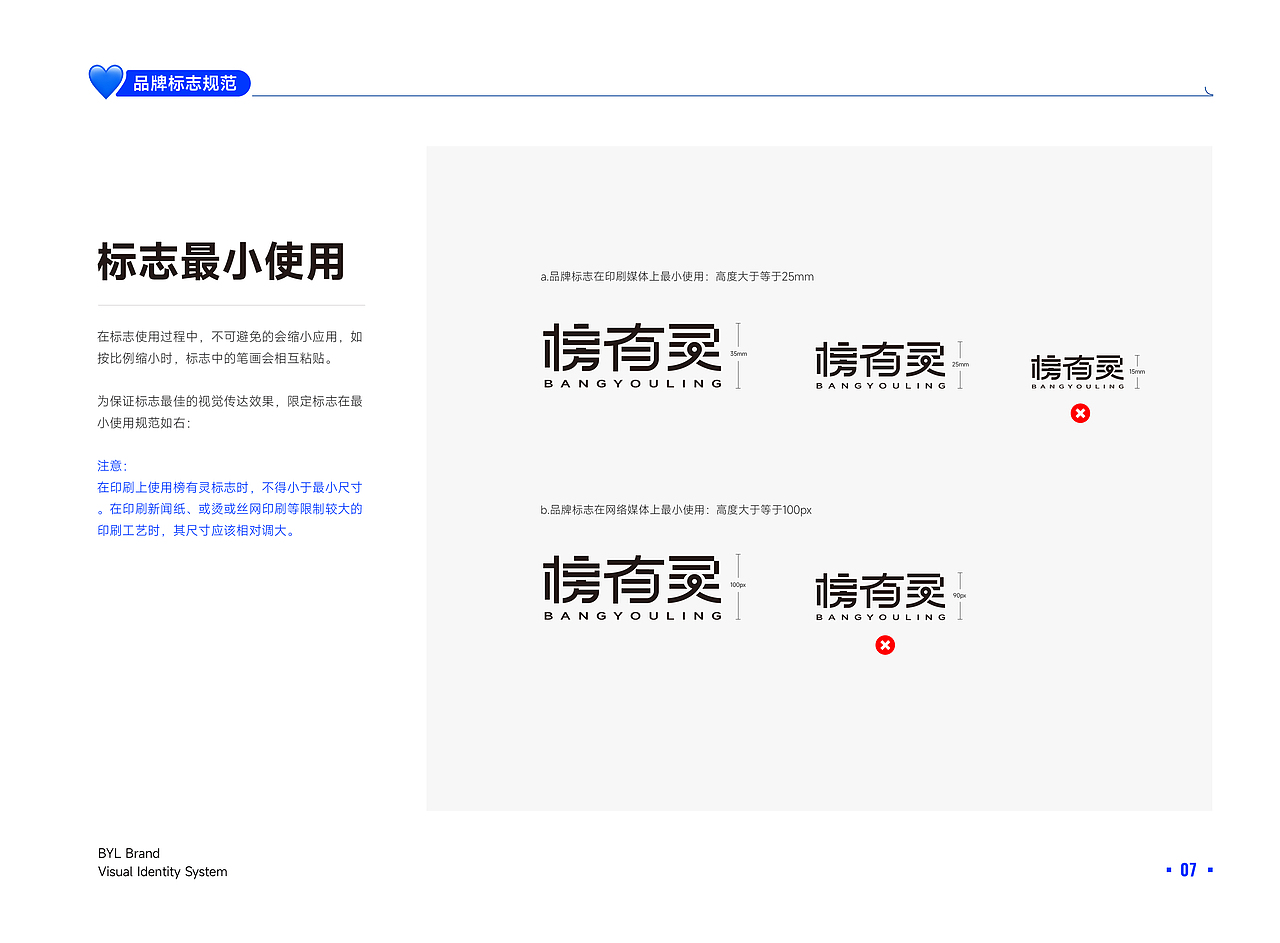Click the BYL Brand footer text

128,853
